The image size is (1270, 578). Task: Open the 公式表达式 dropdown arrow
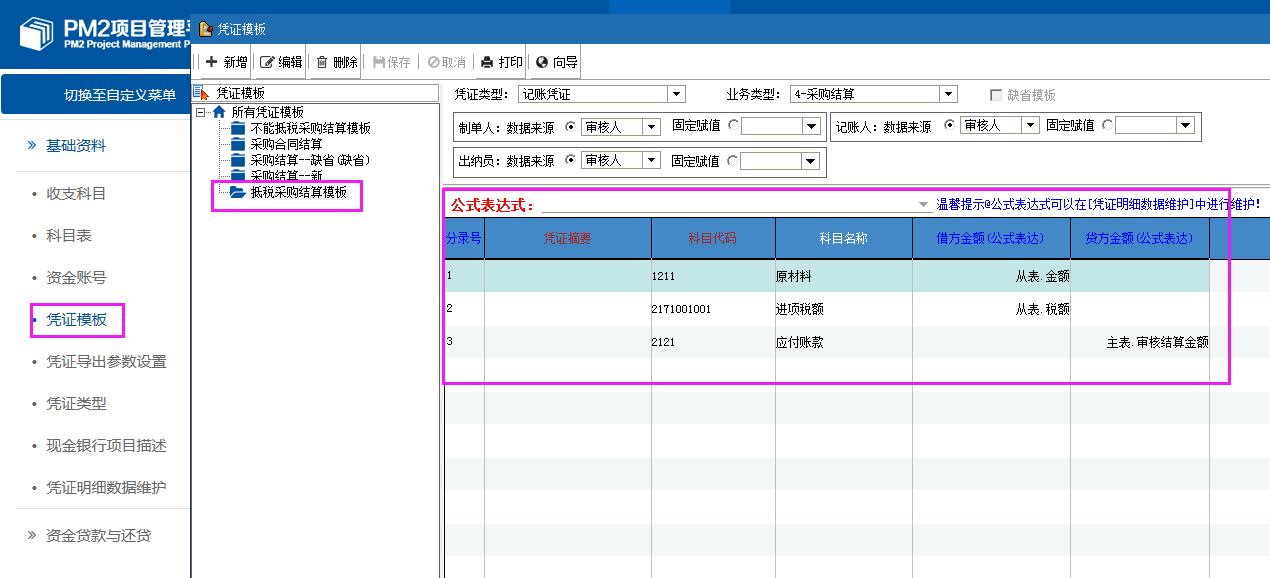(x=923, y=205)
